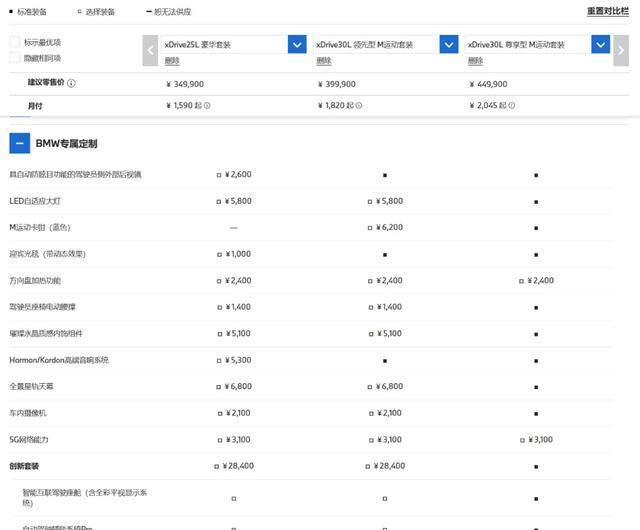Check the 隐藏相同项 checkbox
This screenshot has height=530, width=640.
click(15, 58)
